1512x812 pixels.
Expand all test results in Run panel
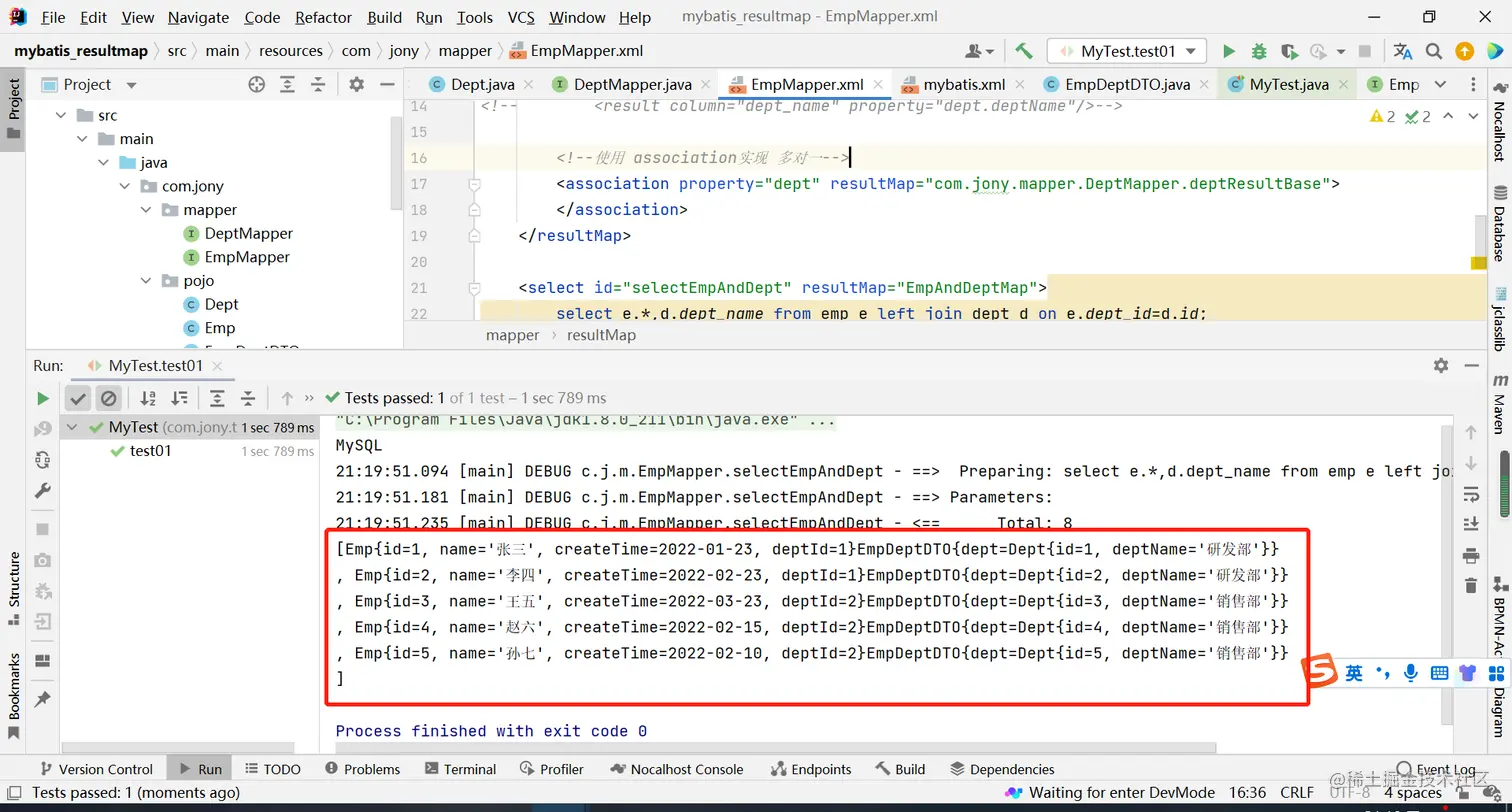point(217,398)
